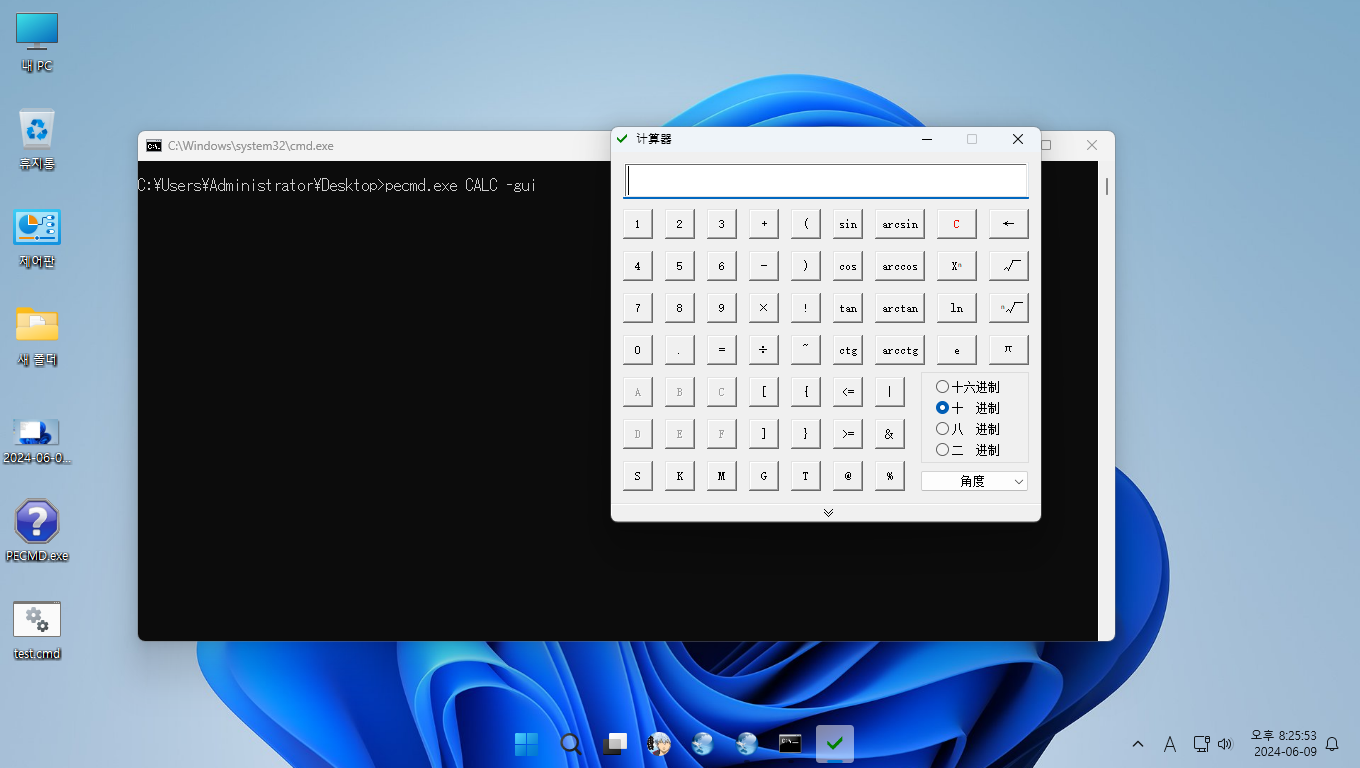Click the less-or-equal <= button
Screen dimensions: 1360x768
[847, 392]
